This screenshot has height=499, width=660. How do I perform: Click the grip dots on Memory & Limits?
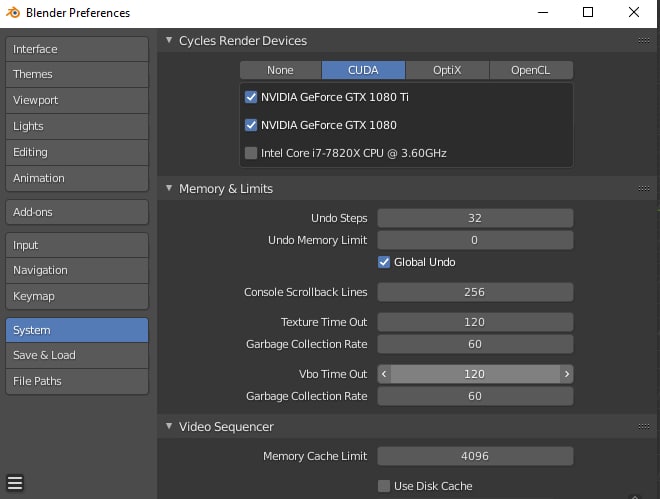[x=643, y=188]
